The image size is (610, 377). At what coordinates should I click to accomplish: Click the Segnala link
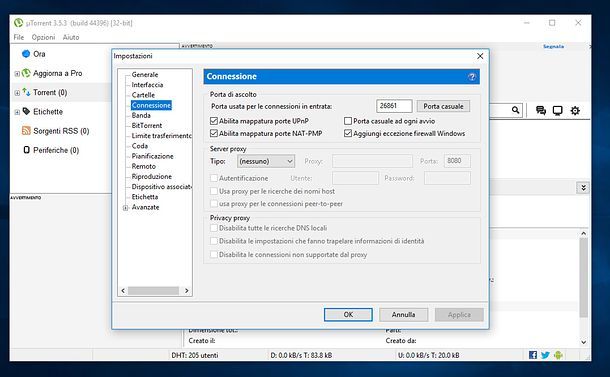click(553, 46)
